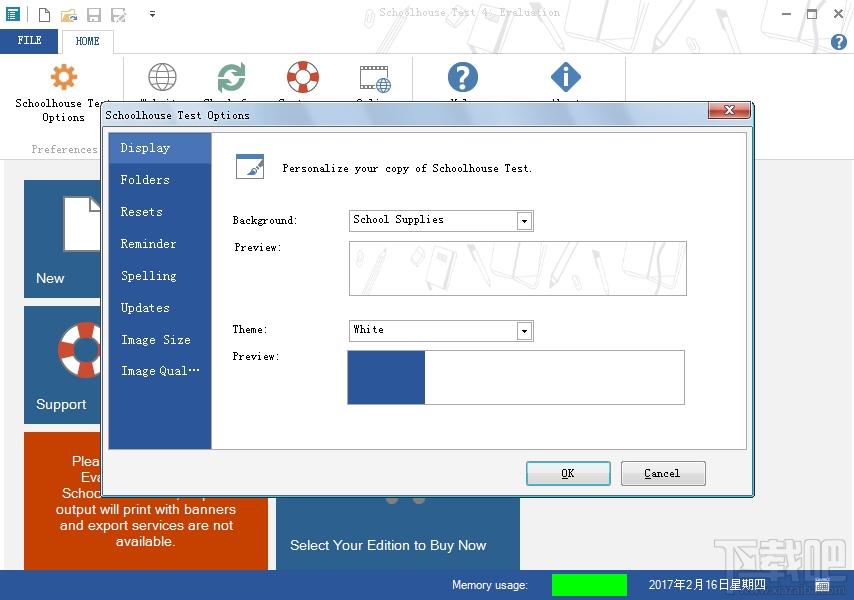Click the Schoolhouse Test Options gear icon
Viewport: 854px width, 600px height.
click(64, 77)
